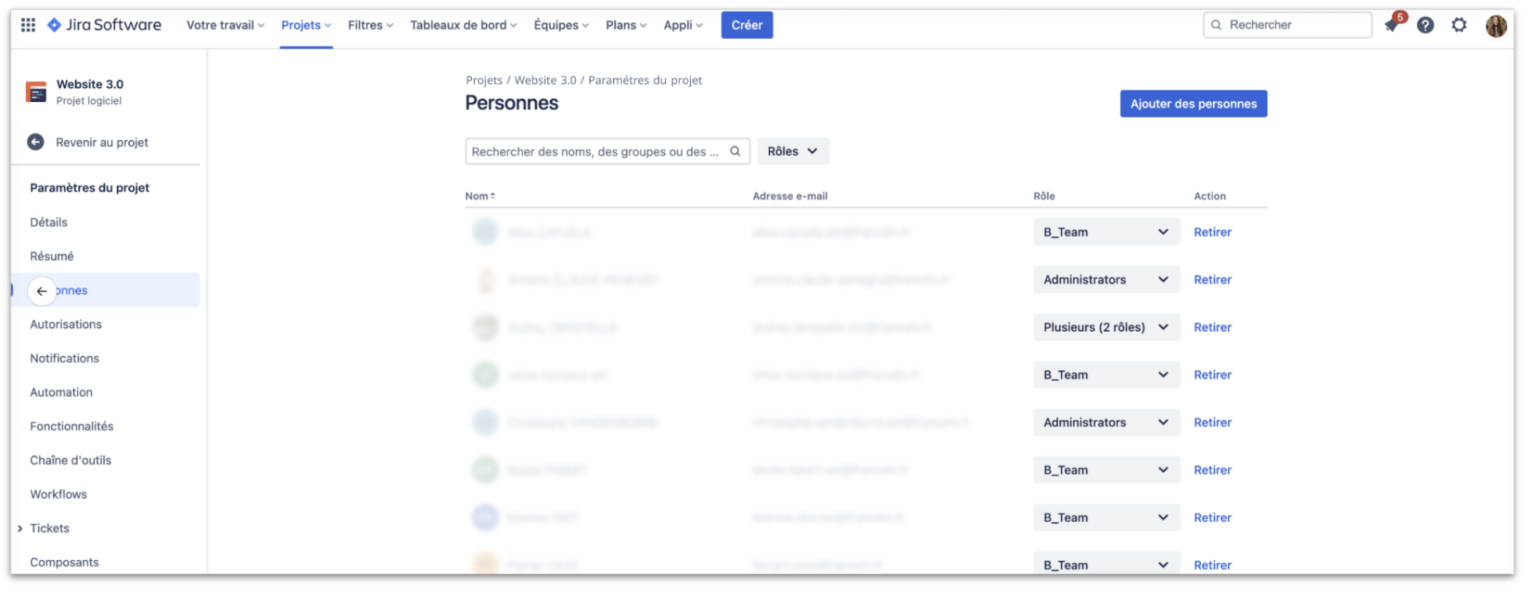
Task: Click Retirer for the first person listed
Action: click(1212, 232)
